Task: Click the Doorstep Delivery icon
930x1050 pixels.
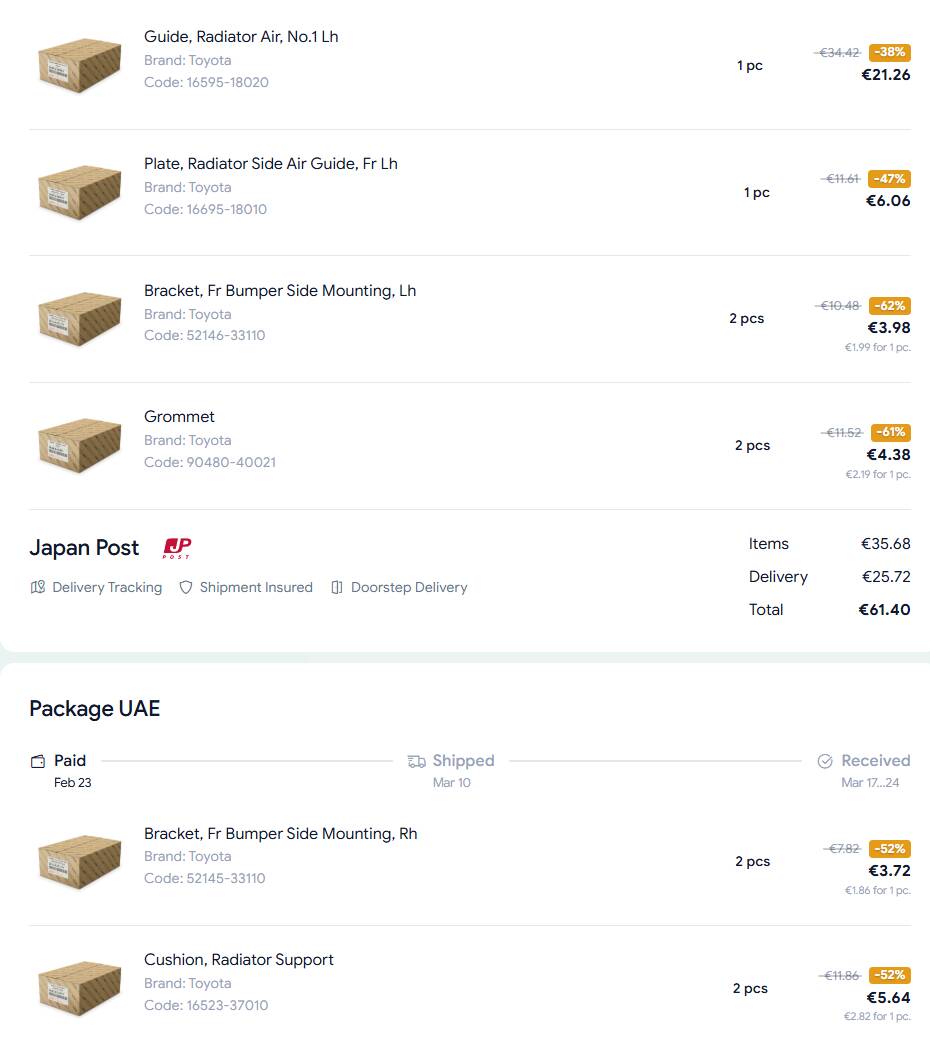Action: point(337,587)
